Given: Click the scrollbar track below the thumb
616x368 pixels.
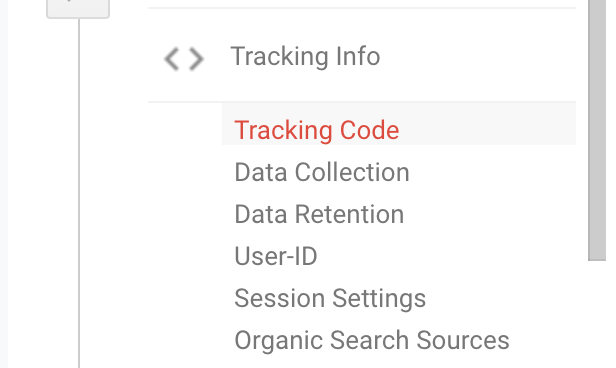Looking at the screenshot, I should tap(597, 314).
